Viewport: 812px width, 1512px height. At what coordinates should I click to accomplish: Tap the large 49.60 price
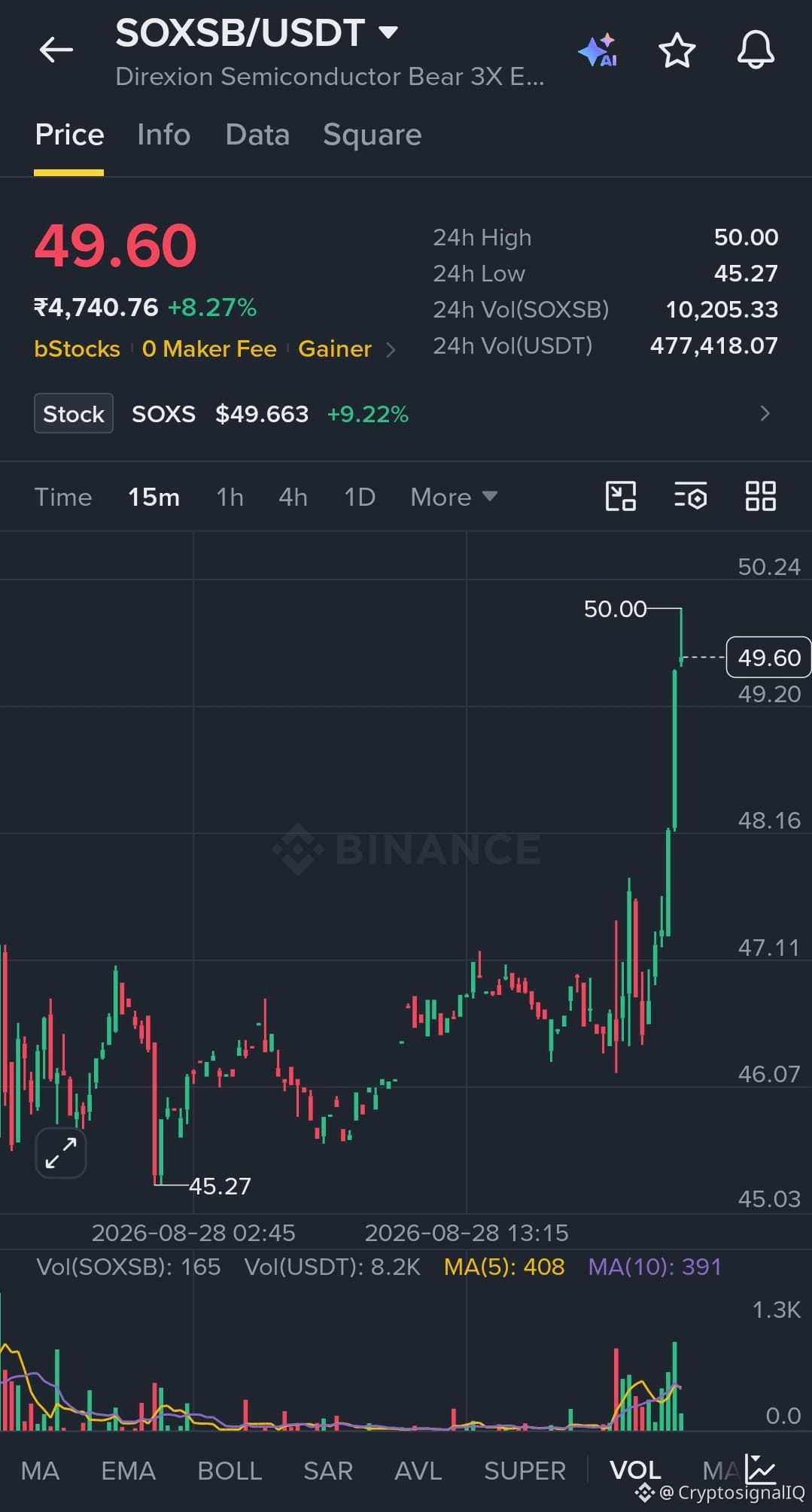115,246
